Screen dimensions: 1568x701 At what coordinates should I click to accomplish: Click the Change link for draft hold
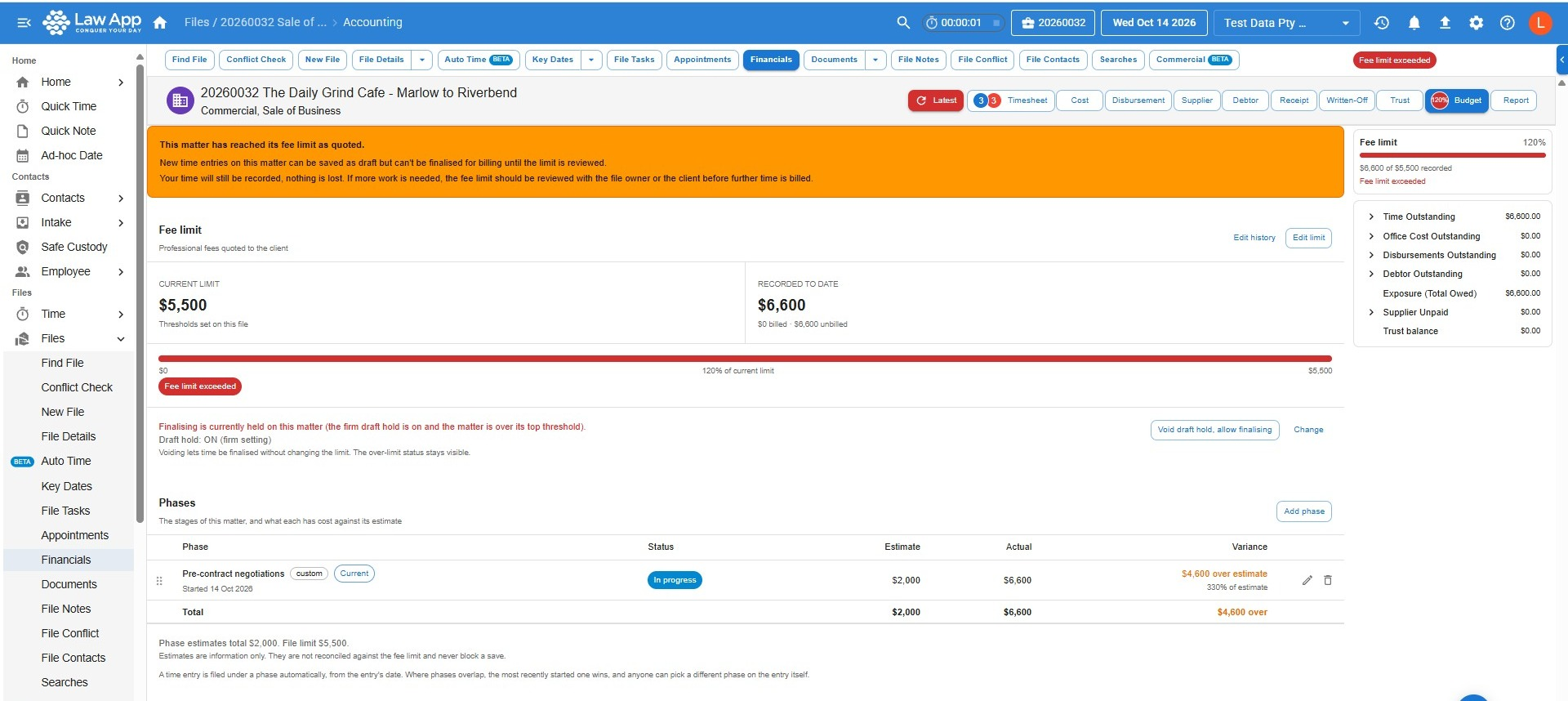tap(1308, 430)
